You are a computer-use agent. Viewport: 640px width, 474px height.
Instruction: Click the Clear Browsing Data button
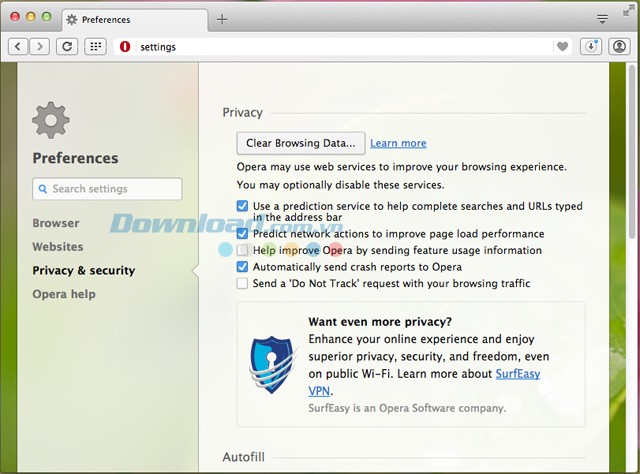coord(301,143)
